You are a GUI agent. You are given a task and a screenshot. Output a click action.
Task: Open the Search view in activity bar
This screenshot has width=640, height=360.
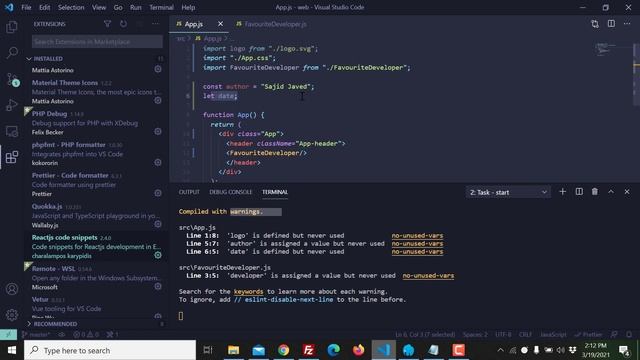coord(12,53)
